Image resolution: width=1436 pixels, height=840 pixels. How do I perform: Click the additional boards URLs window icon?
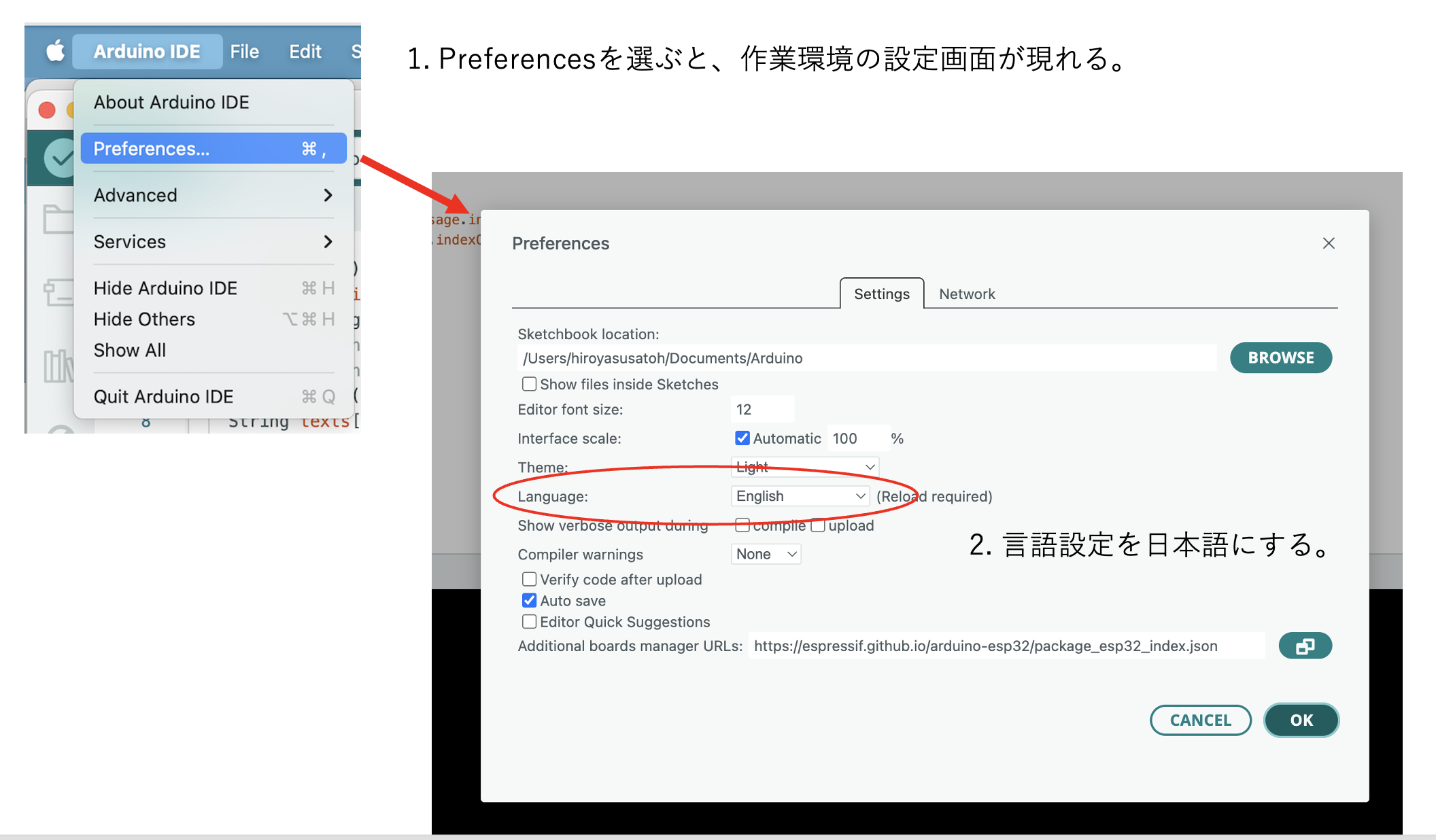[1304, 646]
